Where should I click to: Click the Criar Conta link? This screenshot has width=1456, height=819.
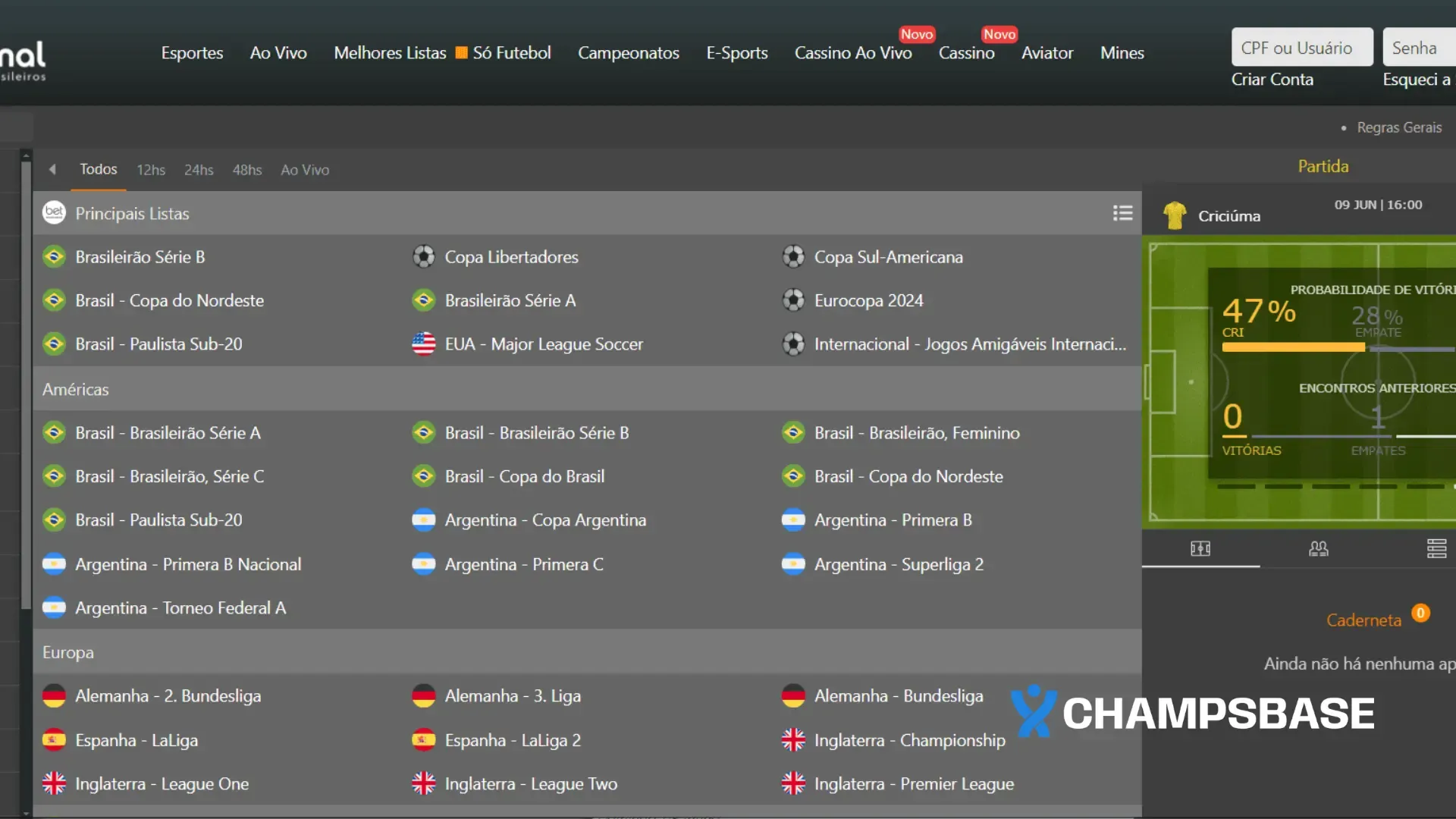point(1272,79)
